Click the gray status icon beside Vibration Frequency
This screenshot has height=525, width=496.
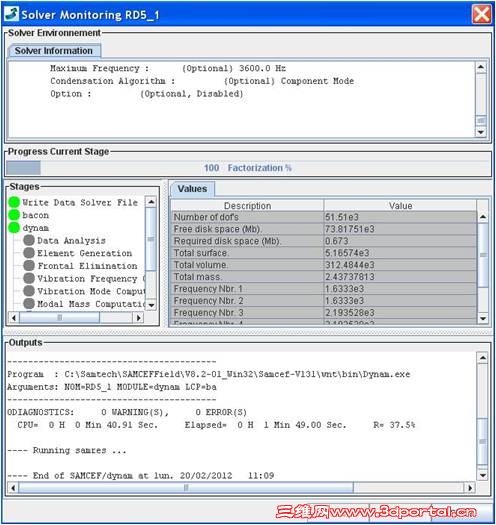coord(29,278)
